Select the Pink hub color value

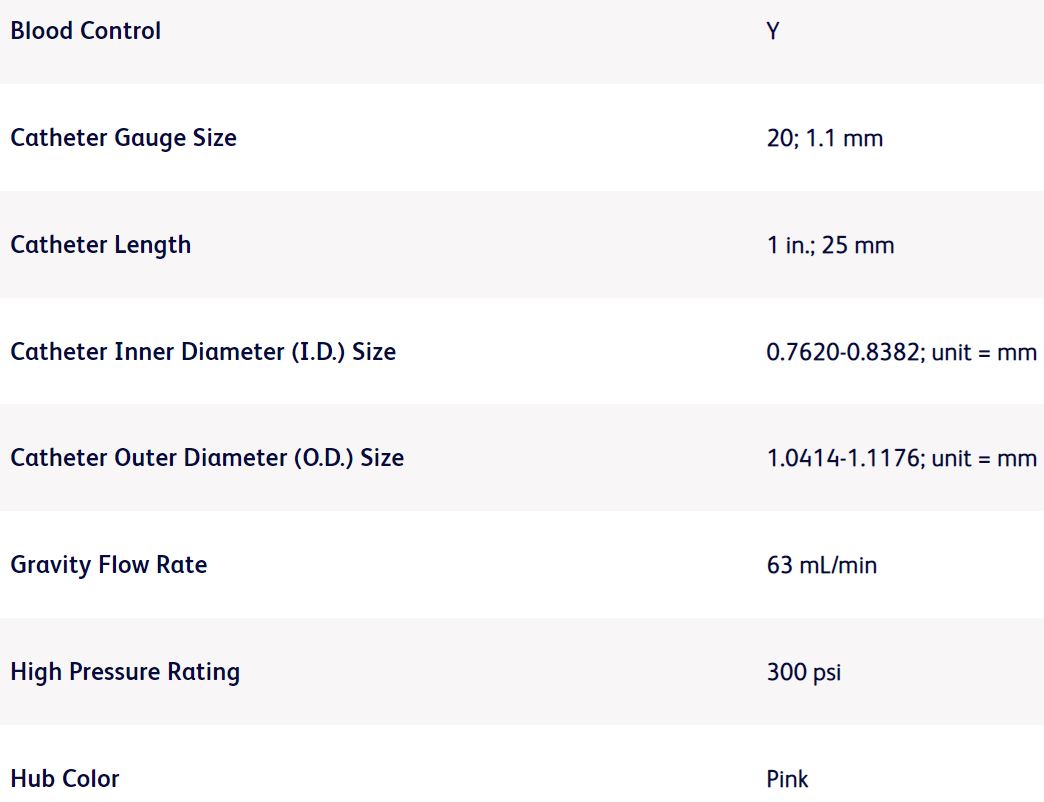[x=787, y=779]
